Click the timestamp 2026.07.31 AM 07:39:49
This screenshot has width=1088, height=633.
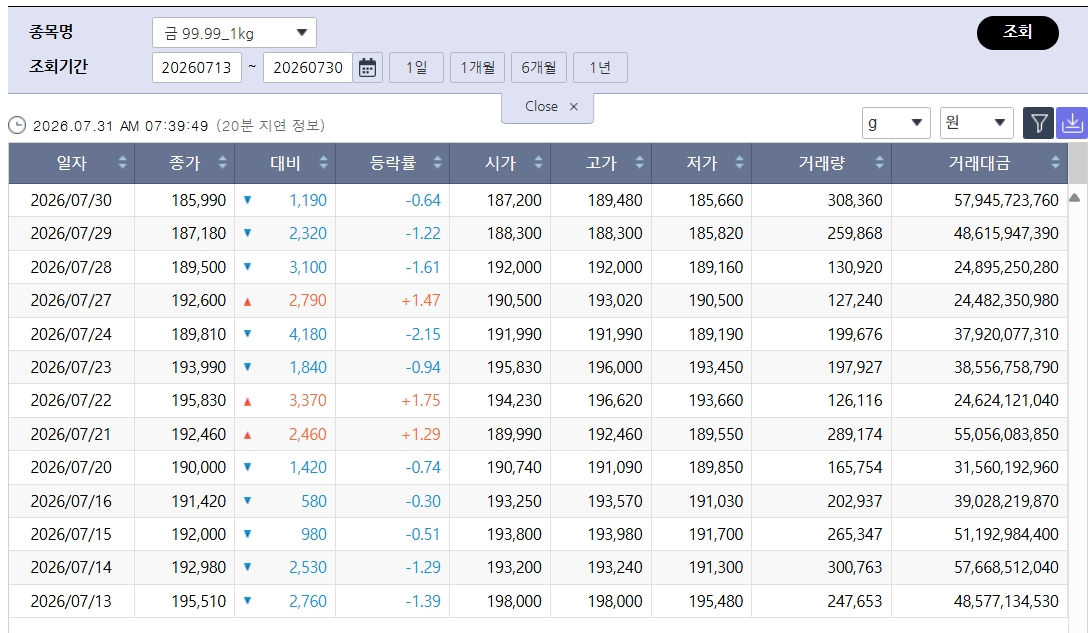tap(121, 126)
